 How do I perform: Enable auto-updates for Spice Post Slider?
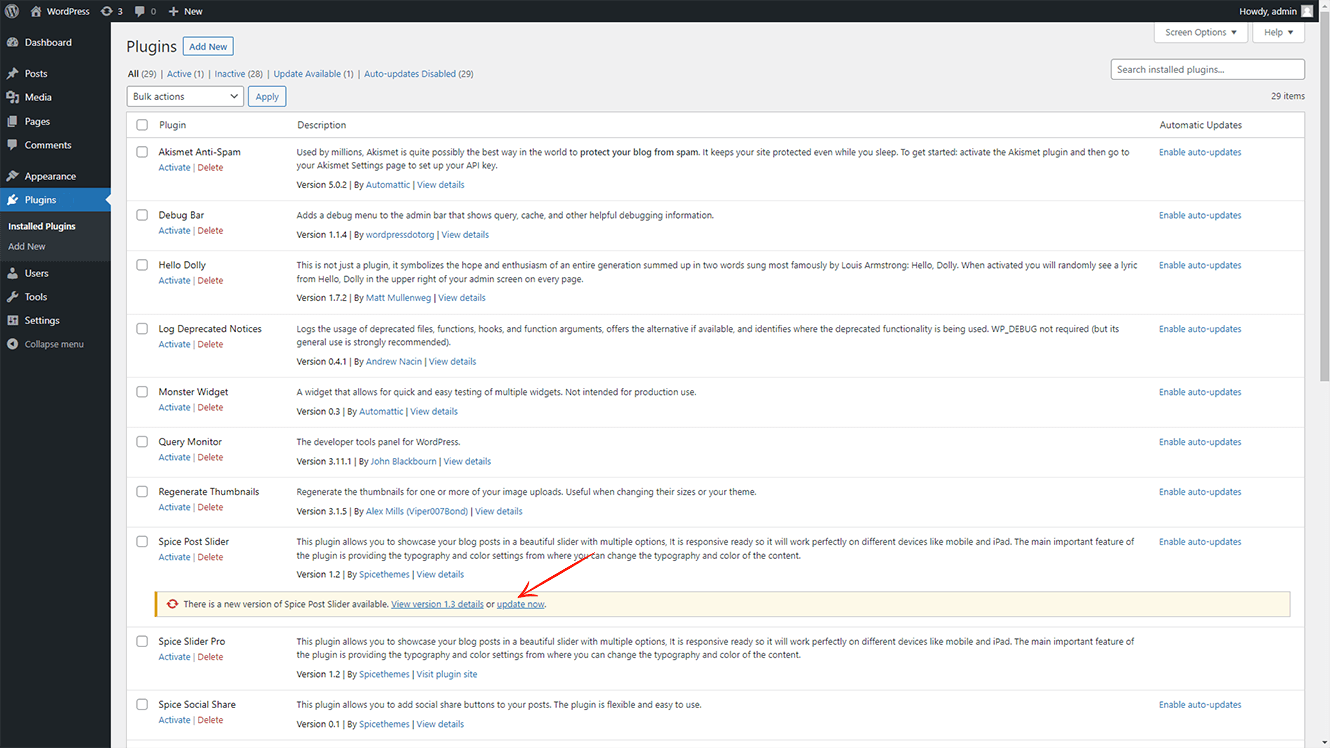point(1200,542)
